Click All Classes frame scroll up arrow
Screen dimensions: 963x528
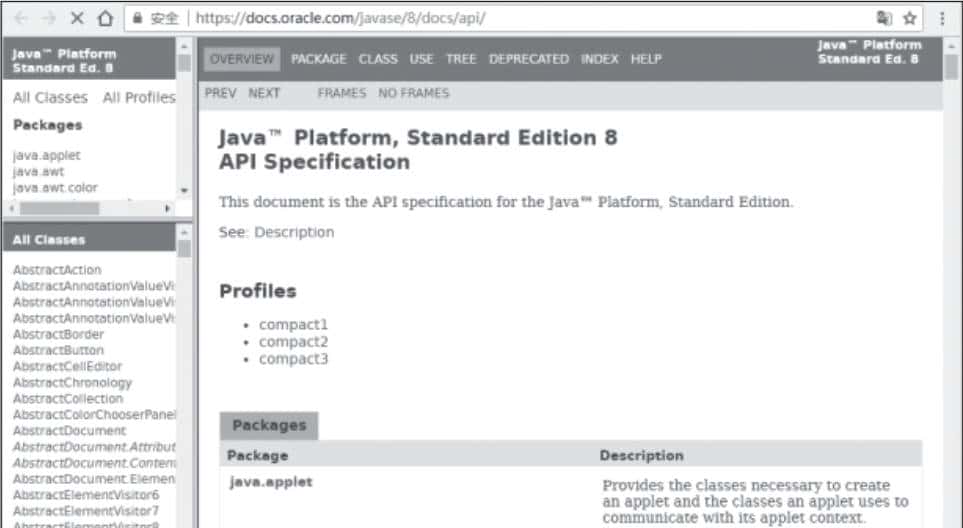click(184, 232)
